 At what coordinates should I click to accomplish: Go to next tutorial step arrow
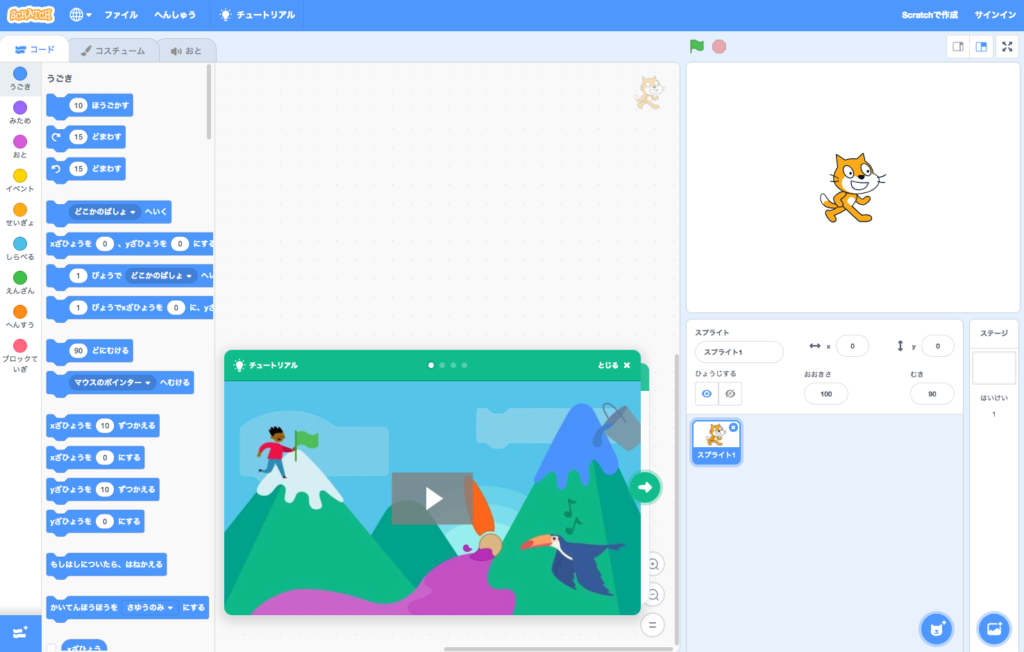click(645, 487)
